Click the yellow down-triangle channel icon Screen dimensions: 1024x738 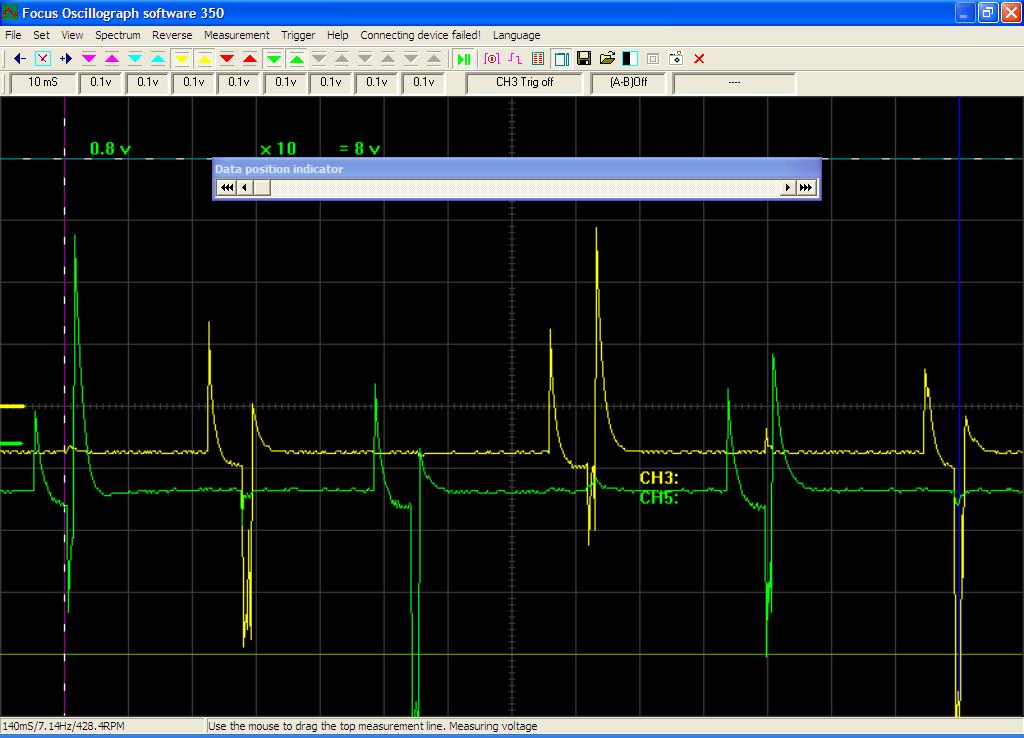[182, 59]
